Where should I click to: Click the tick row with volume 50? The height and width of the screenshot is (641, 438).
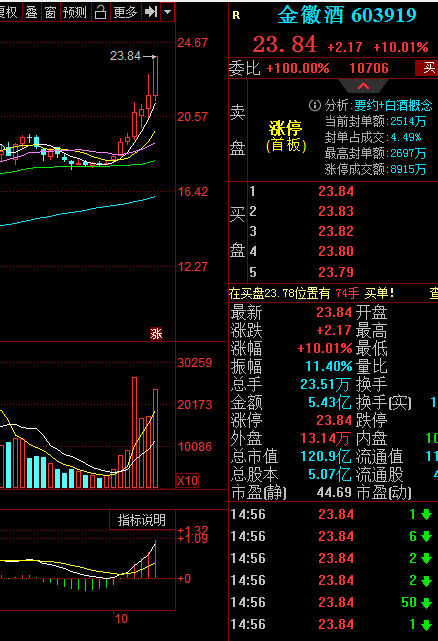[333, 602]
